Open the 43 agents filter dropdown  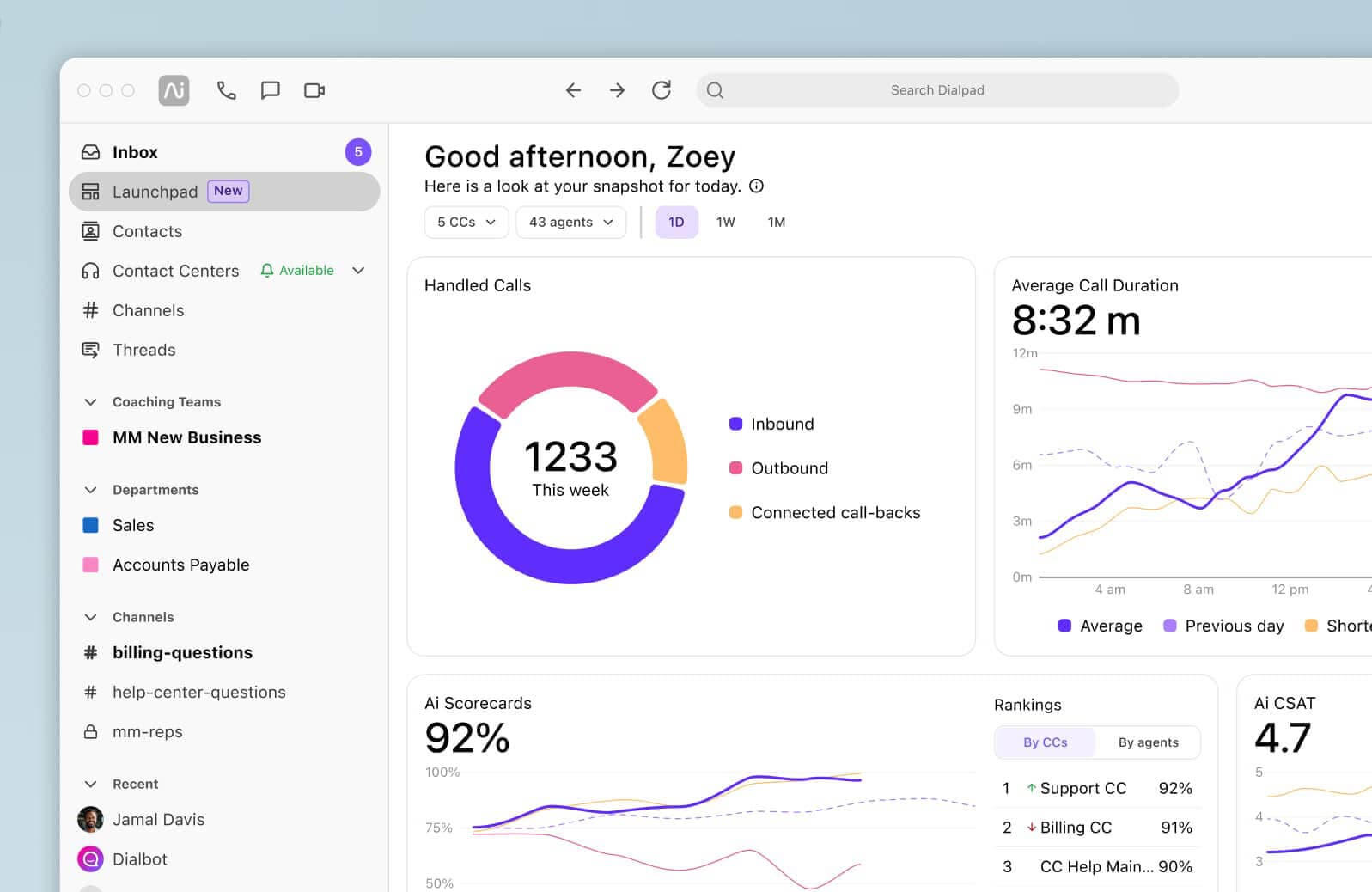tap(570, 222)
